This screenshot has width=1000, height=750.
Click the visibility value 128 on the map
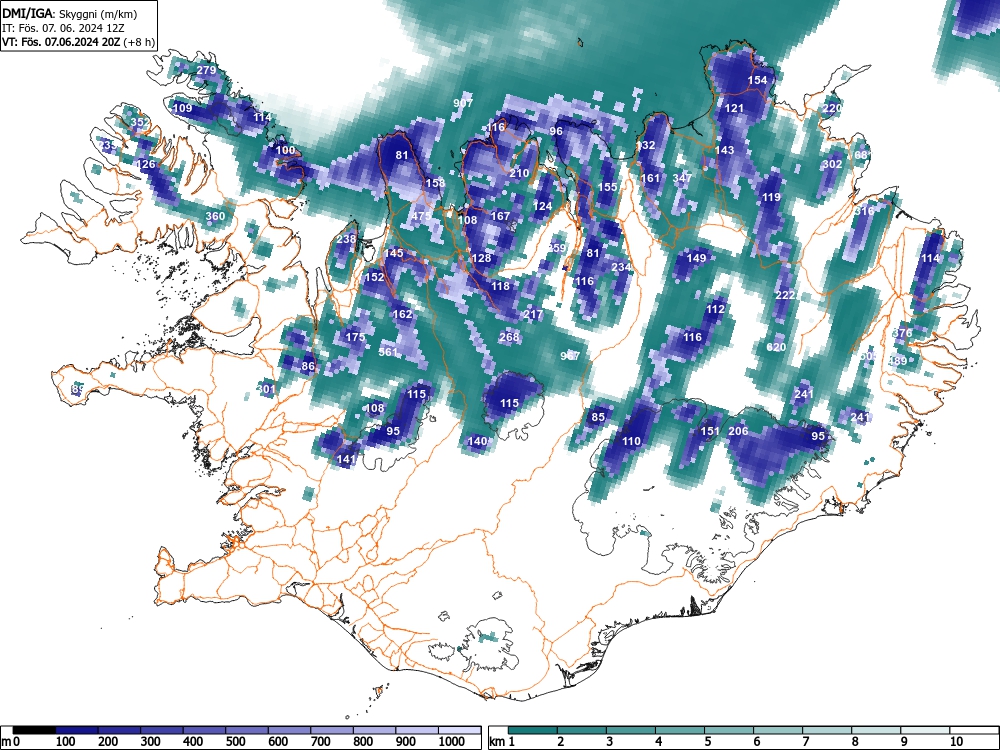click(482, 258)
